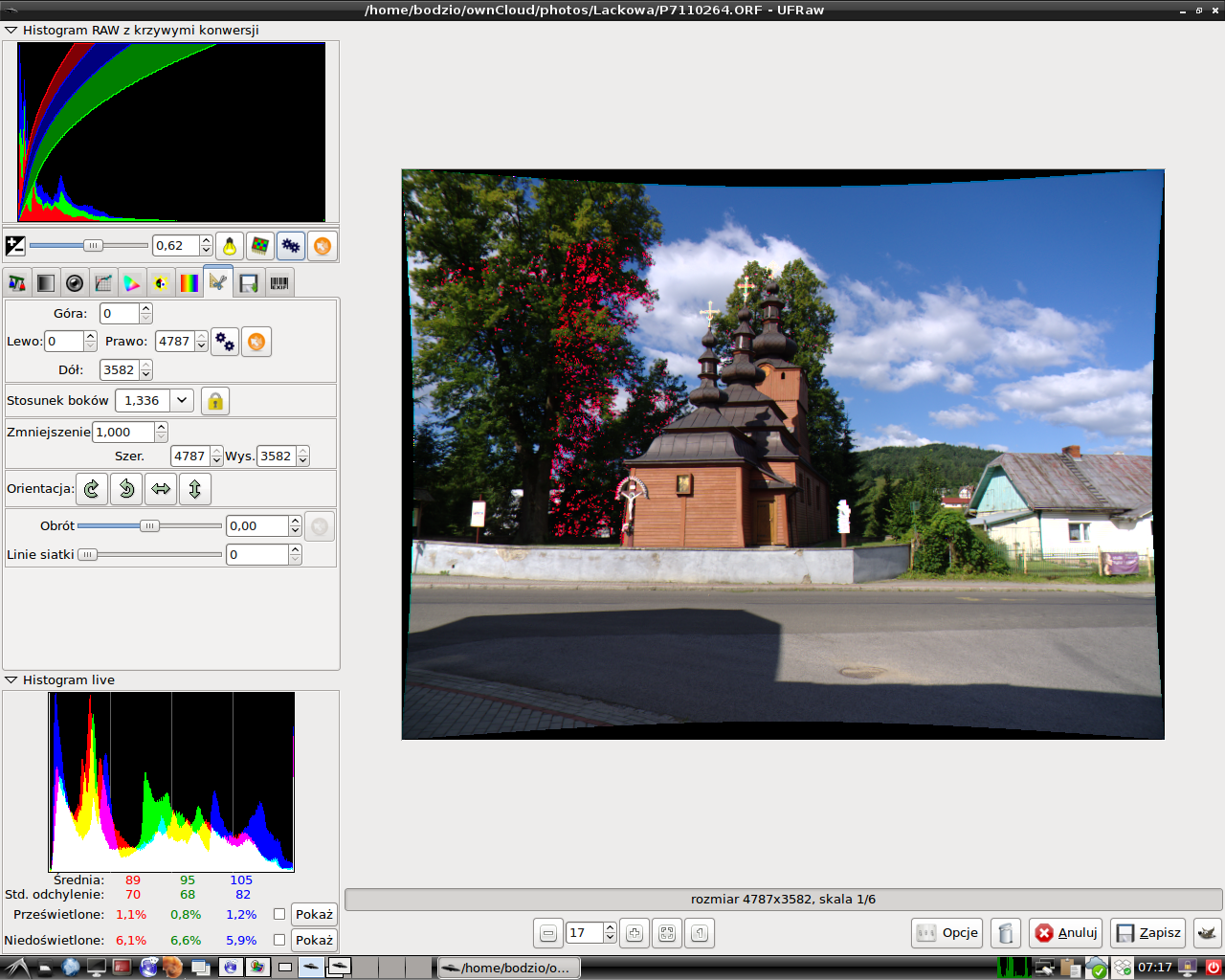Toggle the aspect ratio lock
This screenshot has width=1225, height=980.
215,401
